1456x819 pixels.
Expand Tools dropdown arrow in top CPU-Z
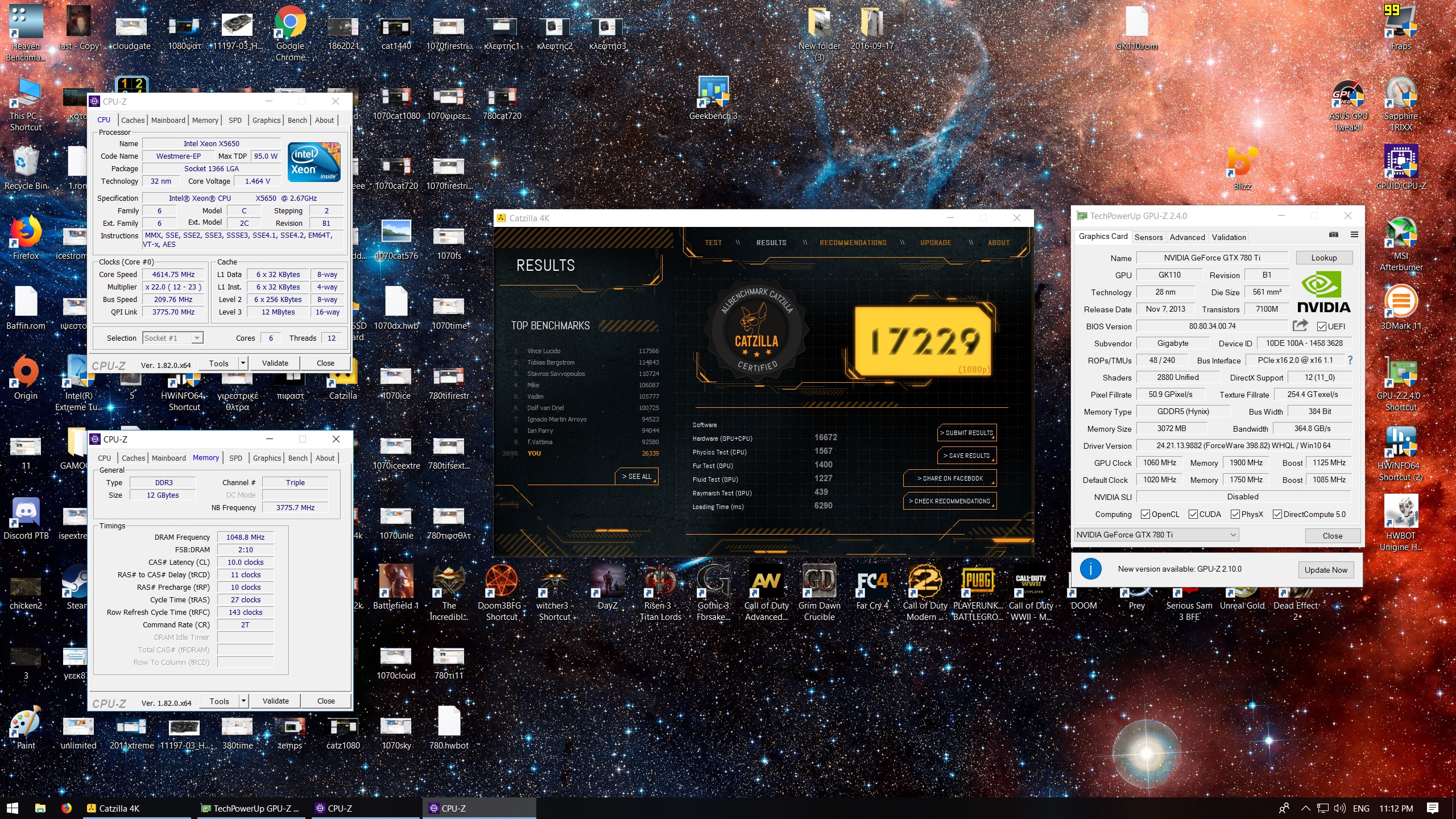(x=243, y=363)
